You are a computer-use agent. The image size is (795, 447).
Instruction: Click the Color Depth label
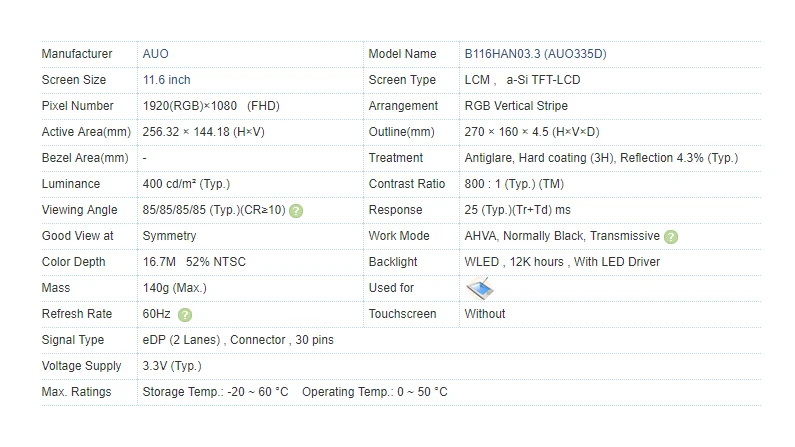click(x=74, y=262)
